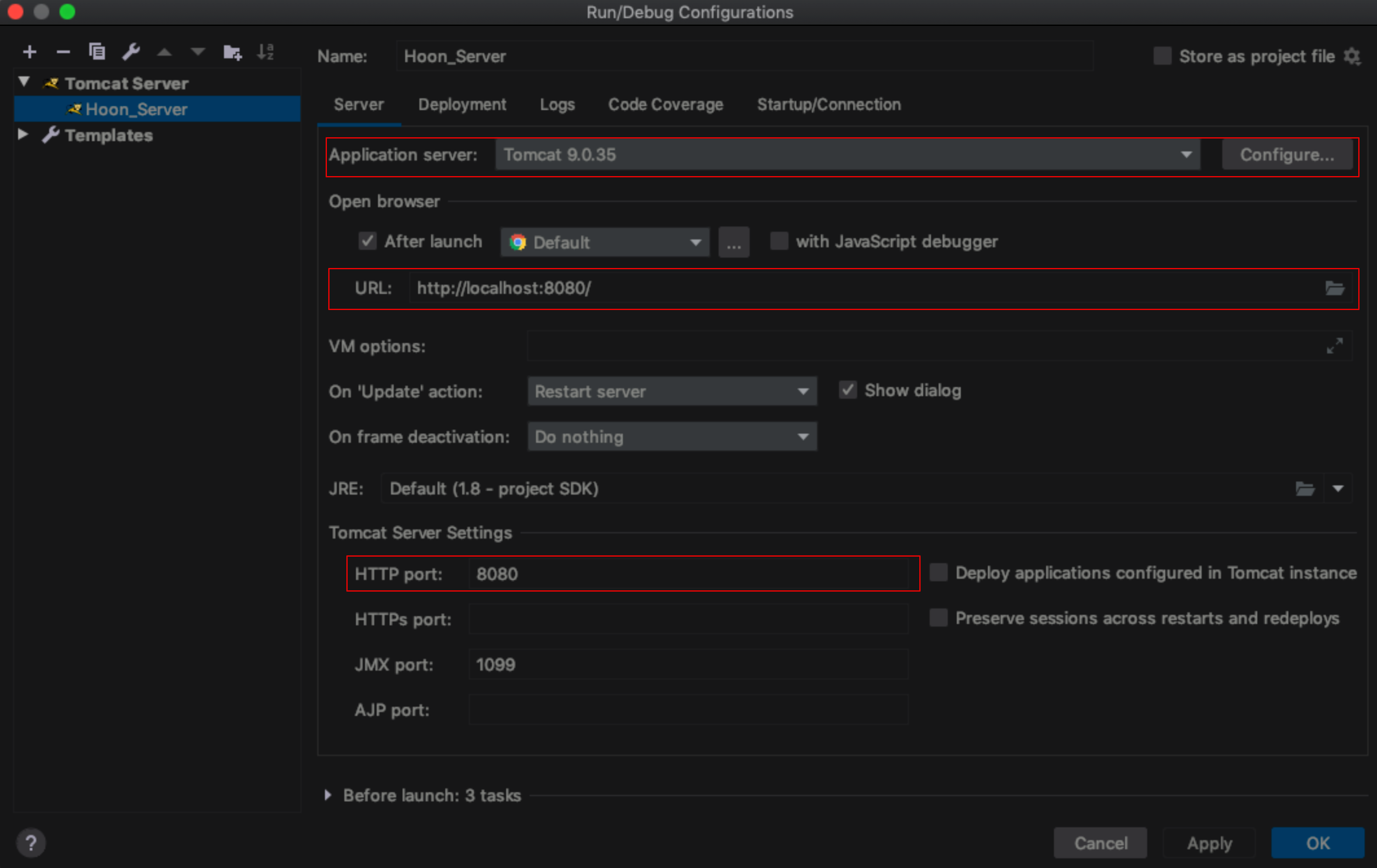Click the expand icon in the VM options field
Image resolution: width=1377 pixels, height=868 pixels.
point(1334,346)
